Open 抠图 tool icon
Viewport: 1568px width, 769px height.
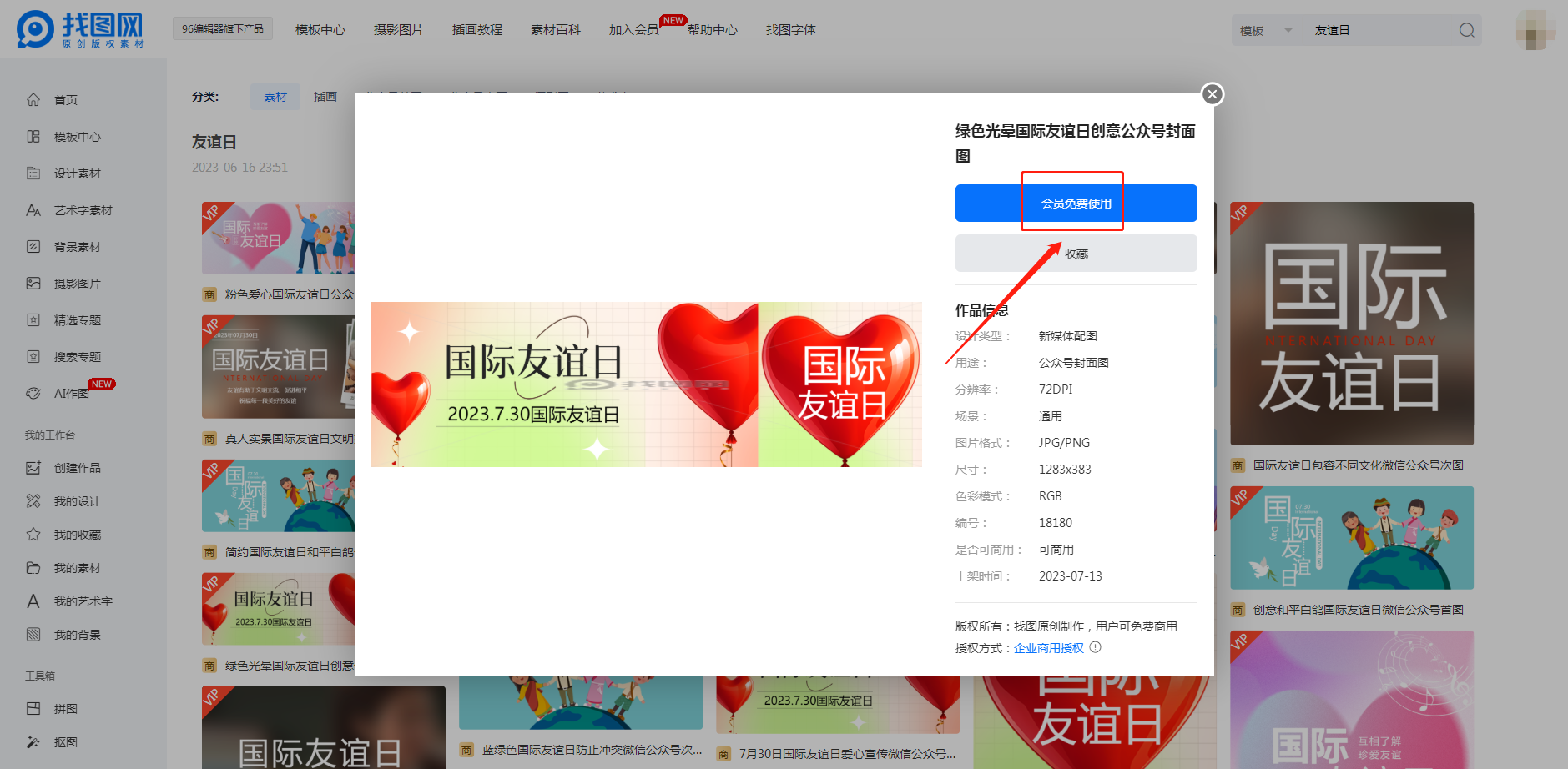tap(33, 742)
